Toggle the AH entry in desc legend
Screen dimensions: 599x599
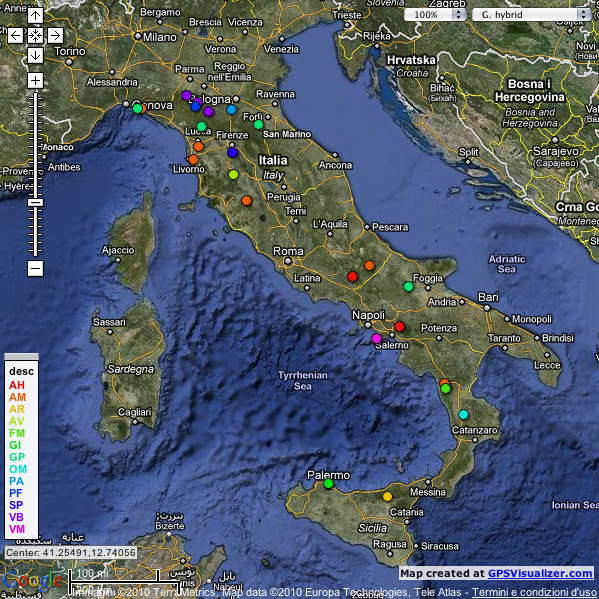pyautogui.click(x=17, y=385)
